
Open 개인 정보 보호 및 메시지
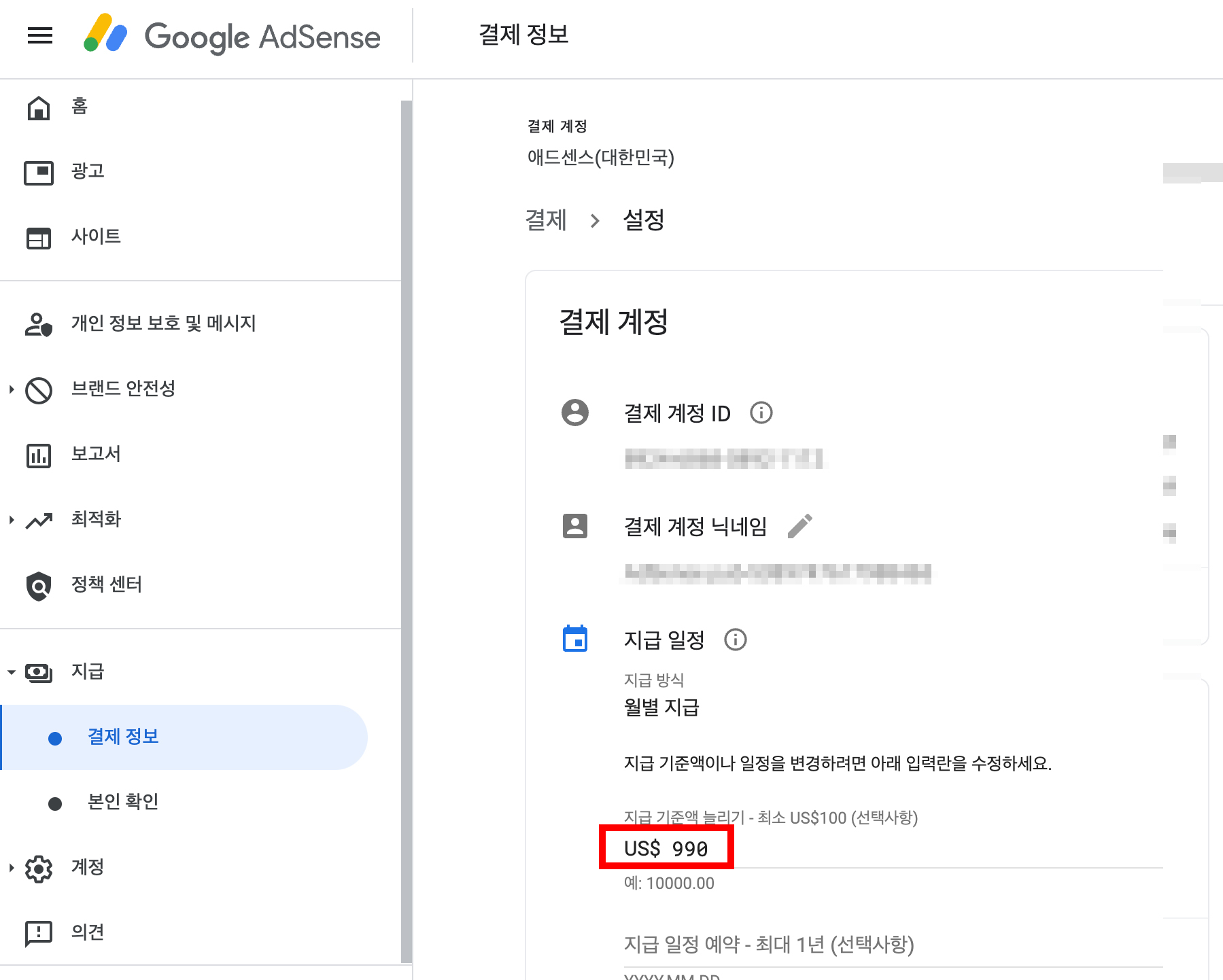163,323
